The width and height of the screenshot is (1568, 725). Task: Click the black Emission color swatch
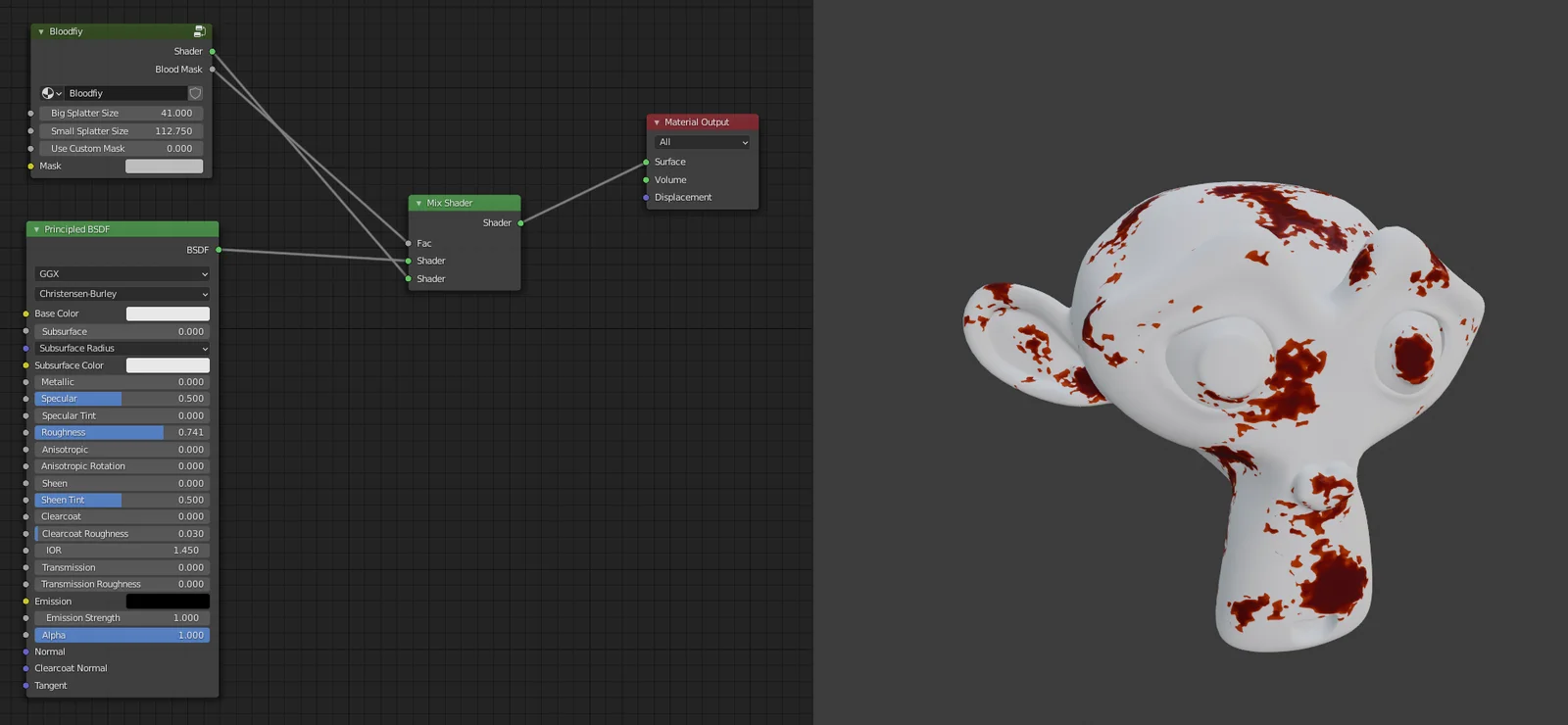coord(168,602)
